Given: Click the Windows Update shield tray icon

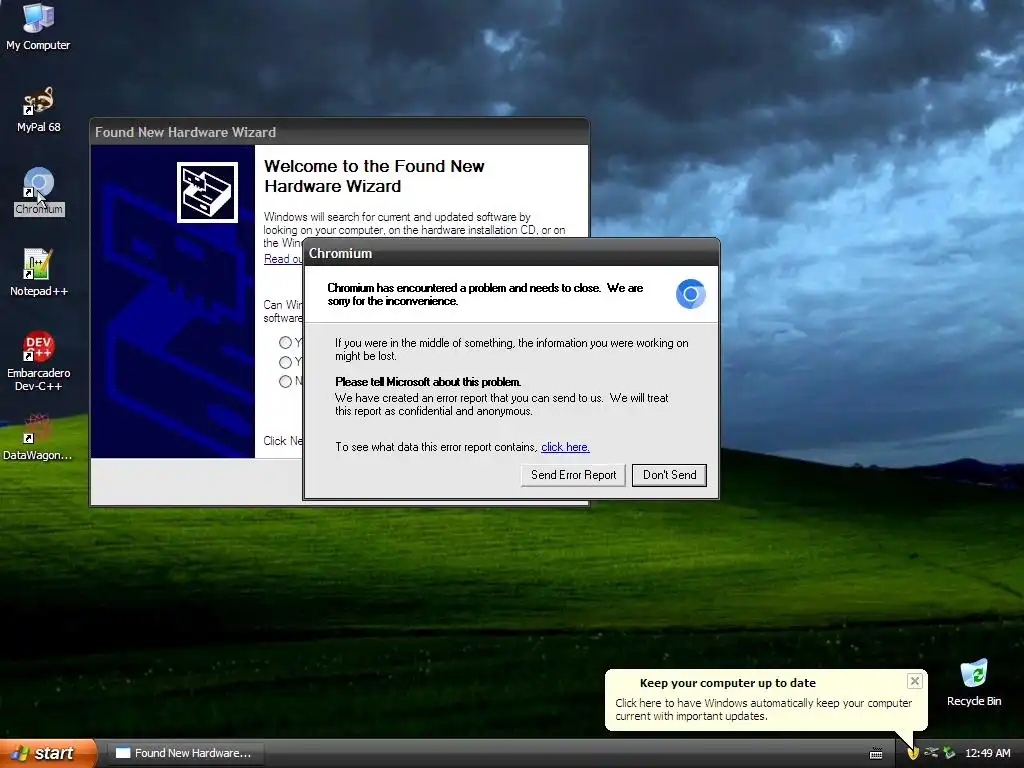Looking at the screenshot, I should (913, 753).
